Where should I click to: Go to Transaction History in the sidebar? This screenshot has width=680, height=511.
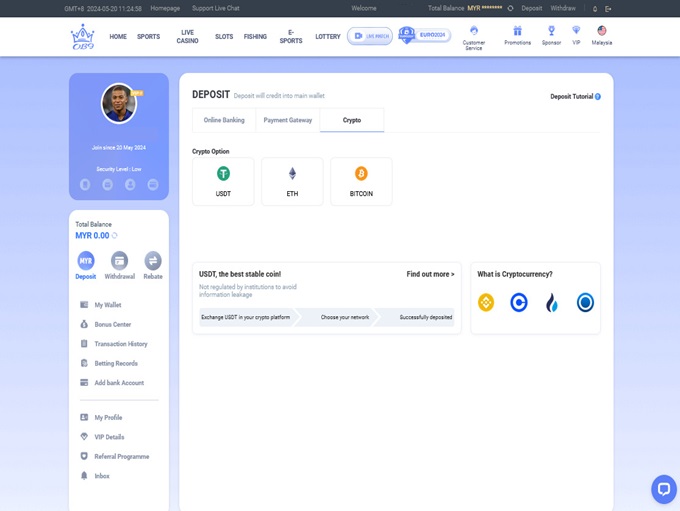[120, 344]
